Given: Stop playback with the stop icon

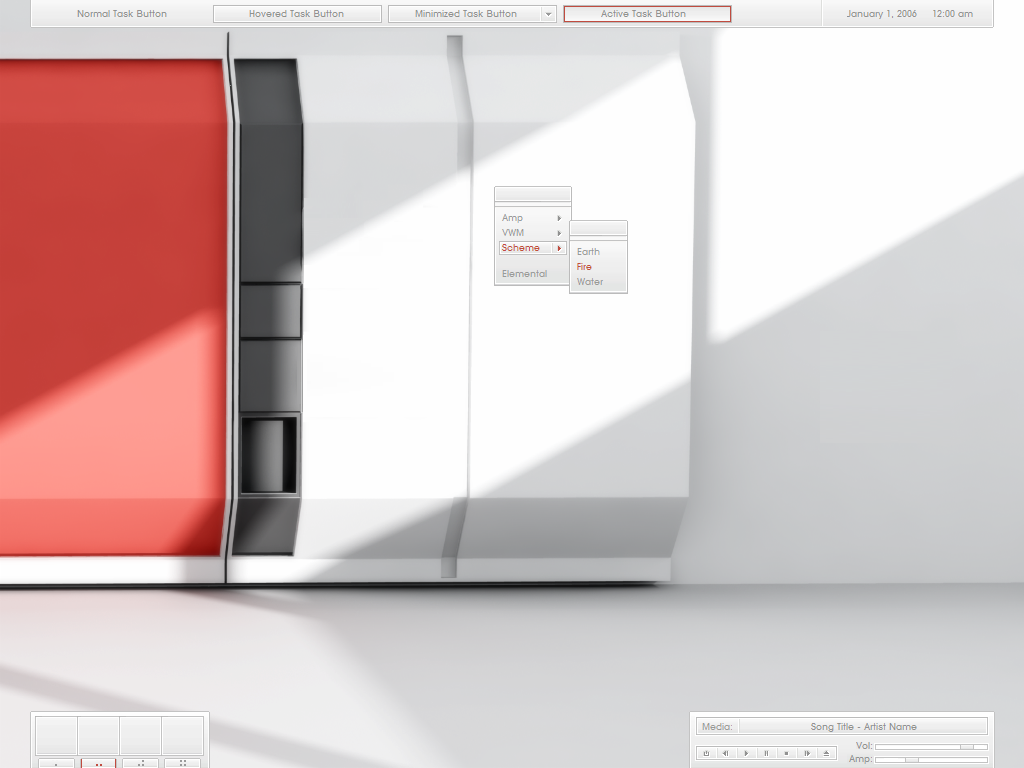Looking at the screenshot, I should point(786,753).
